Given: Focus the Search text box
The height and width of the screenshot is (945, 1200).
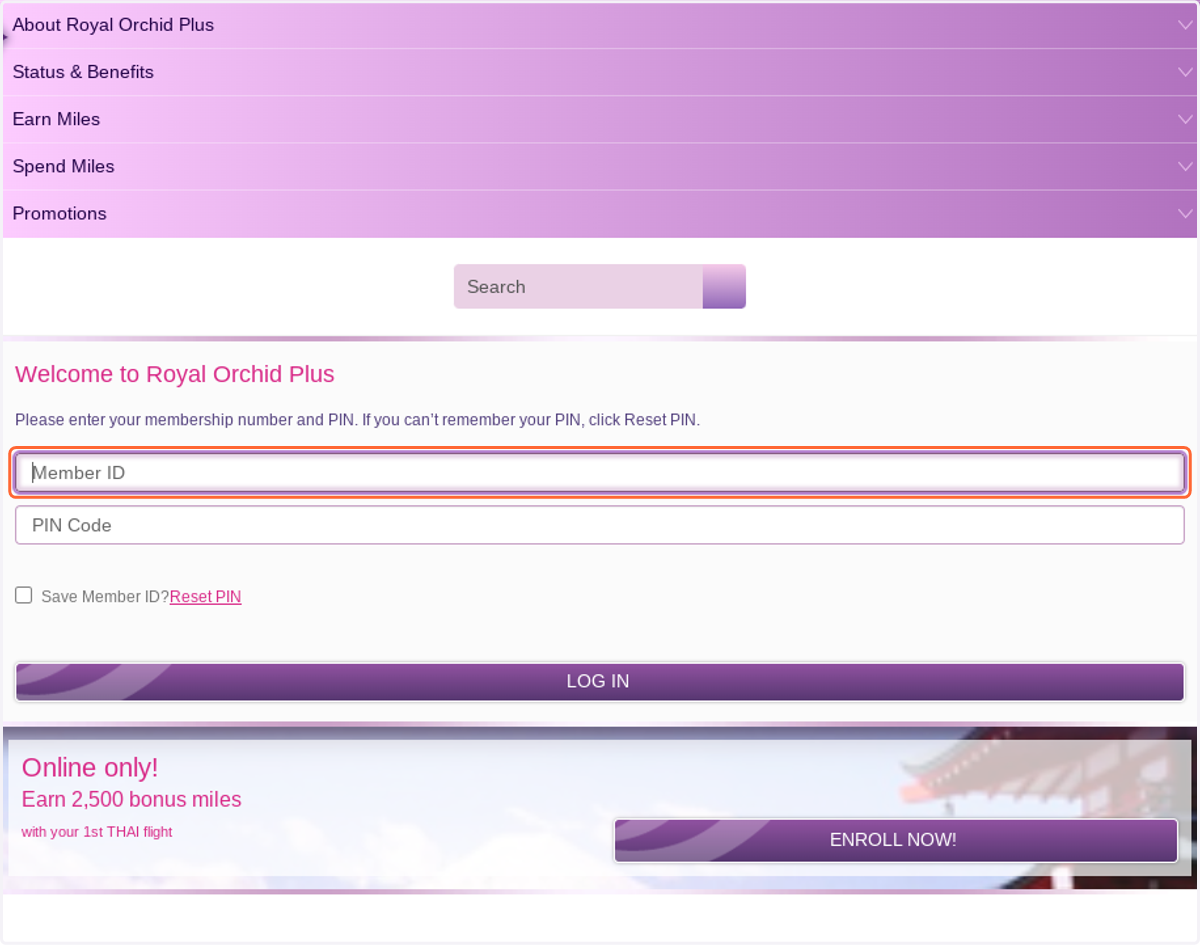Looking at the screenshot, I should coord(578,287).
